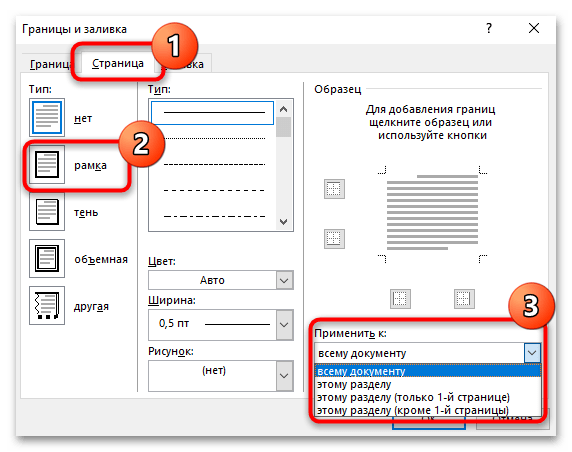Select the dotted line style

(x=214, y=138)
